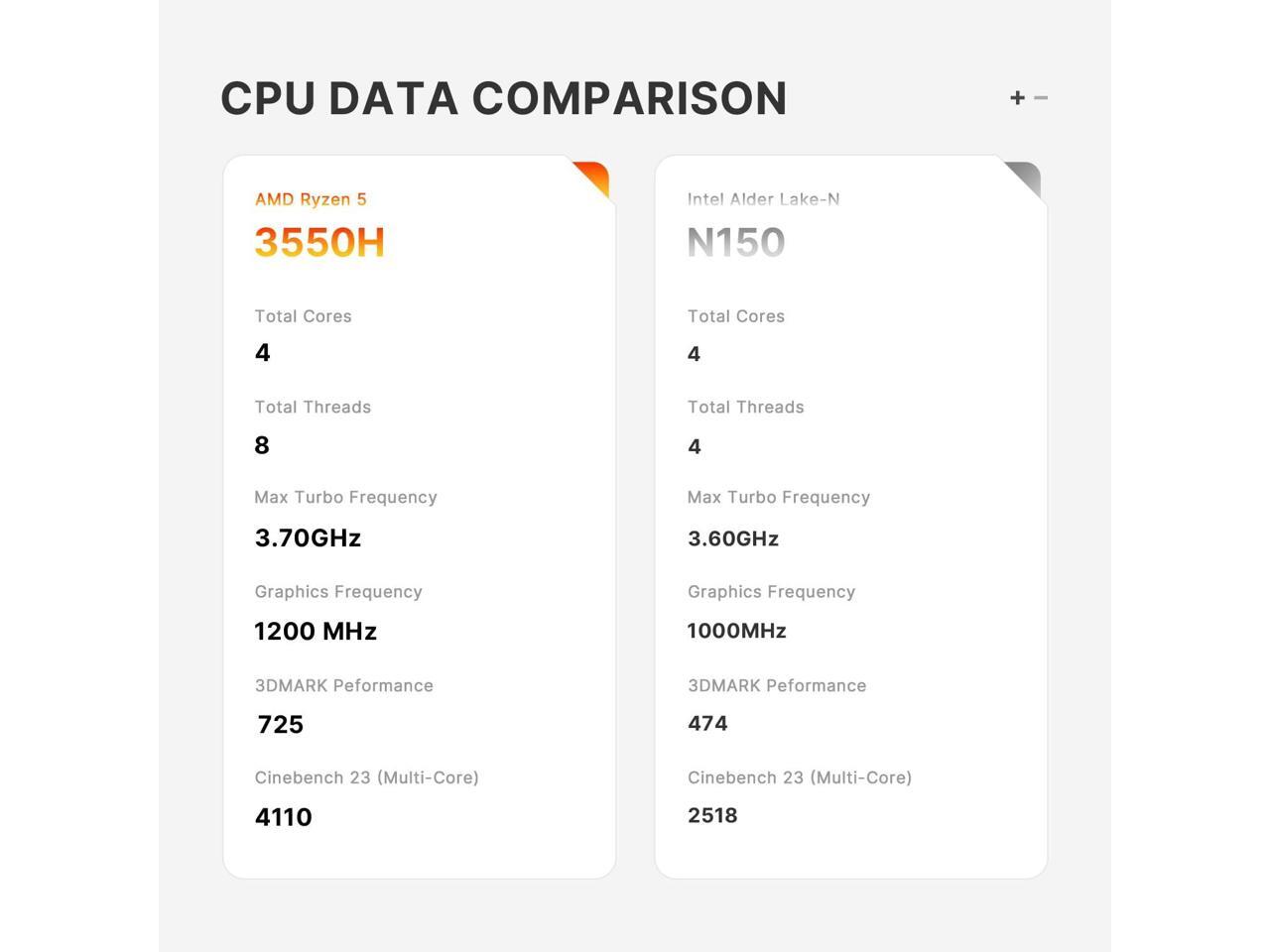Select the 2518 Cinebench 23 score
The height and width of the screenshot is (952, 1270).
coord(712,815)
